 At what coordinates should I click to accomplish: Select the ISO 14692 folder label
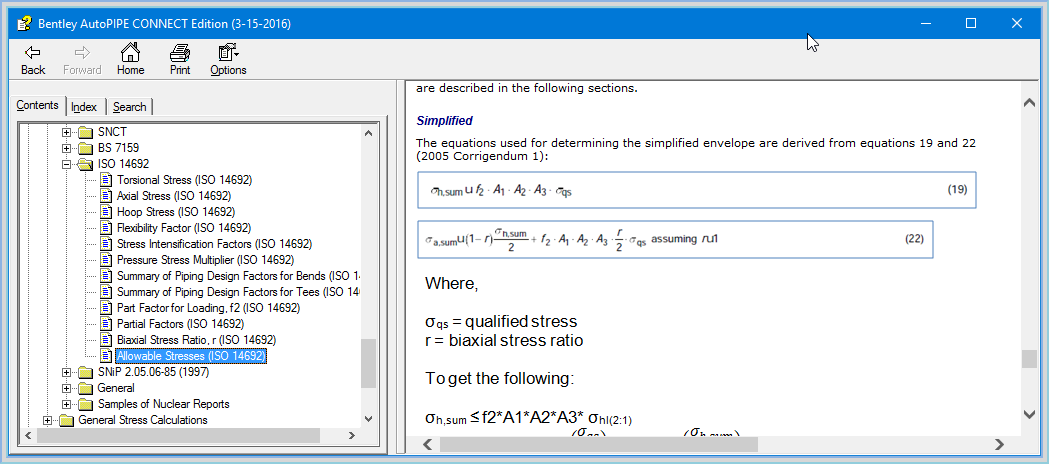(123, 164)
